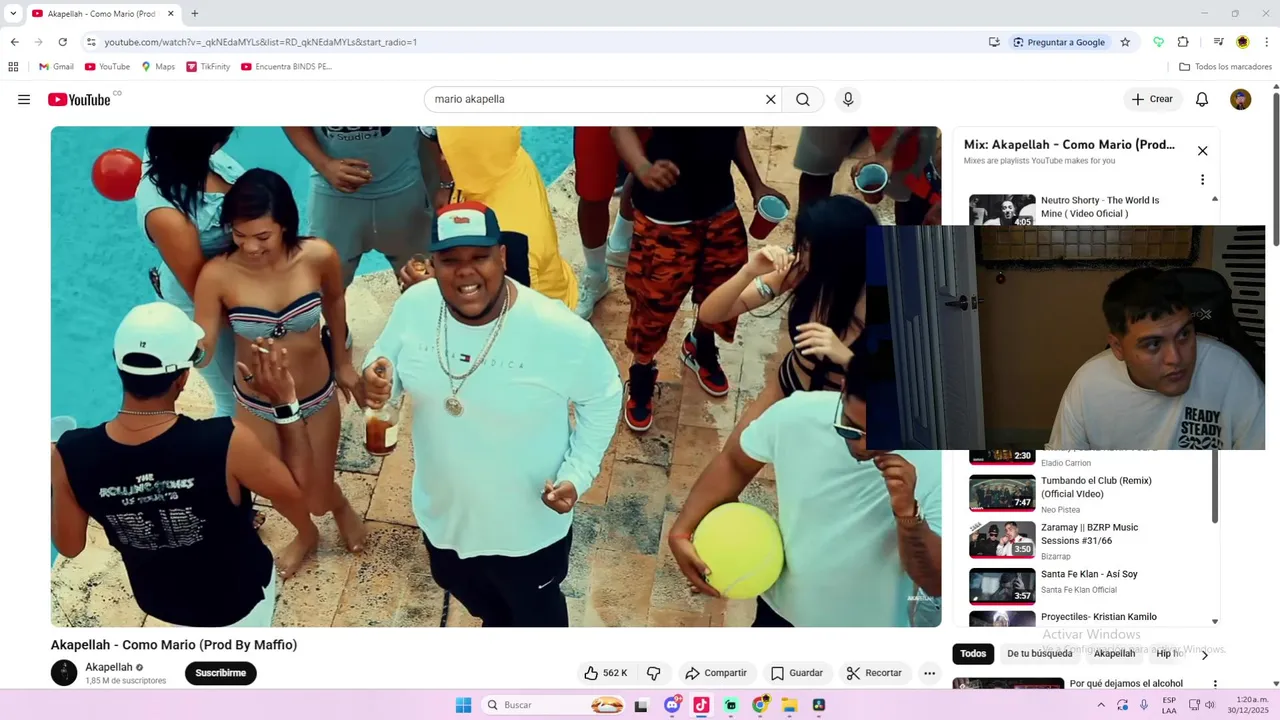Open more actions ellipsis beside Recortar
The height and width of the screenshot is (720, 1280).
(x=929, y=673)
